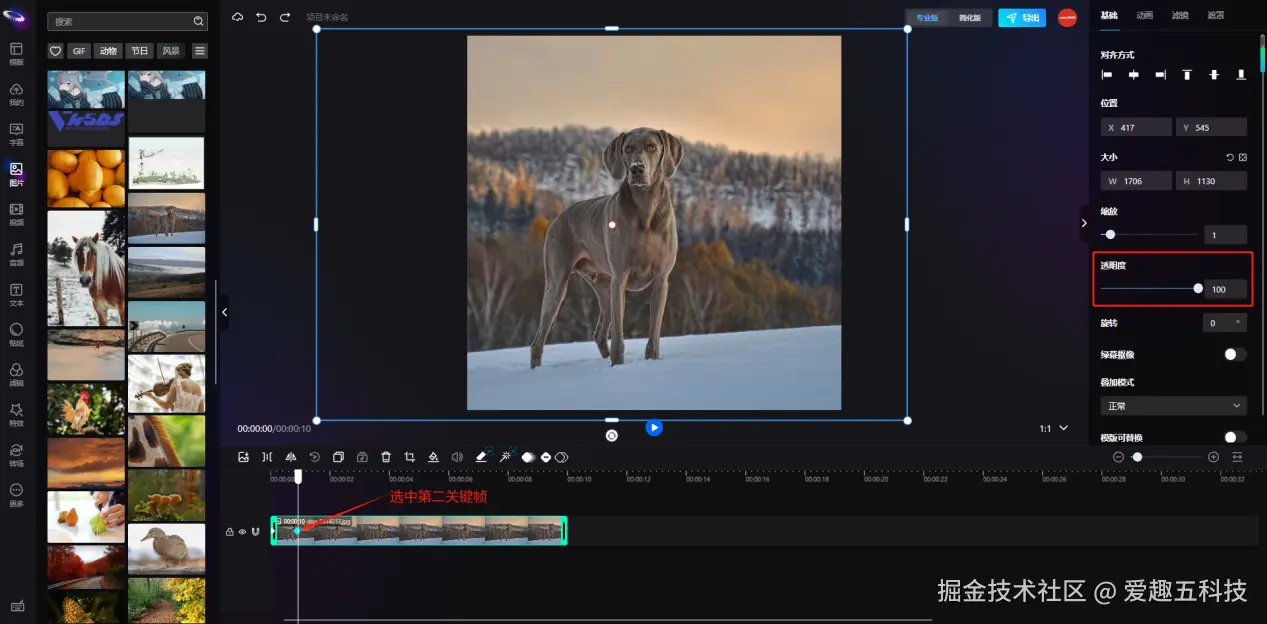Open the 字幕 subtitles sidebar panel
The height and width of the screenshot is (624, 1267).
[16, 134]
